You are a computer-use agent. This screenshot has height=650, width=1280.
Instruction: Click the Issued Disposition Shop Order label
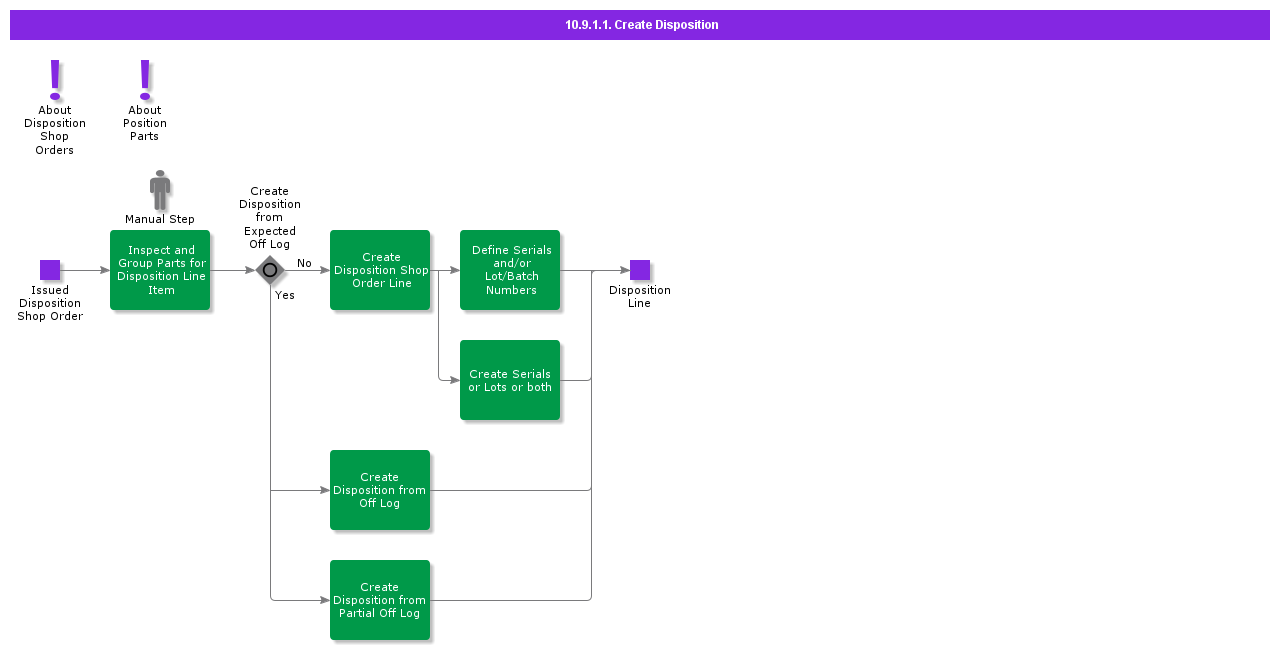point(50,303)
